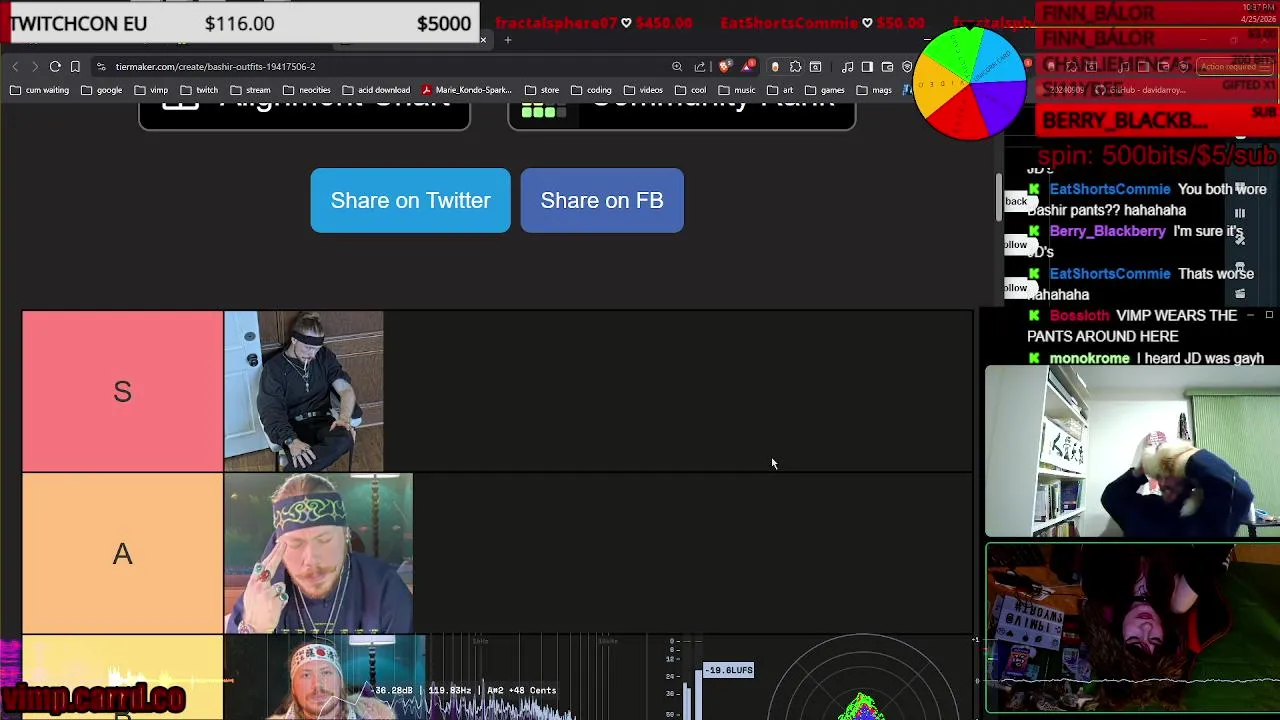Select the black outfit image in S tier
The width and height of the screenshot is (1280, 720).
[x=303, y=391]
